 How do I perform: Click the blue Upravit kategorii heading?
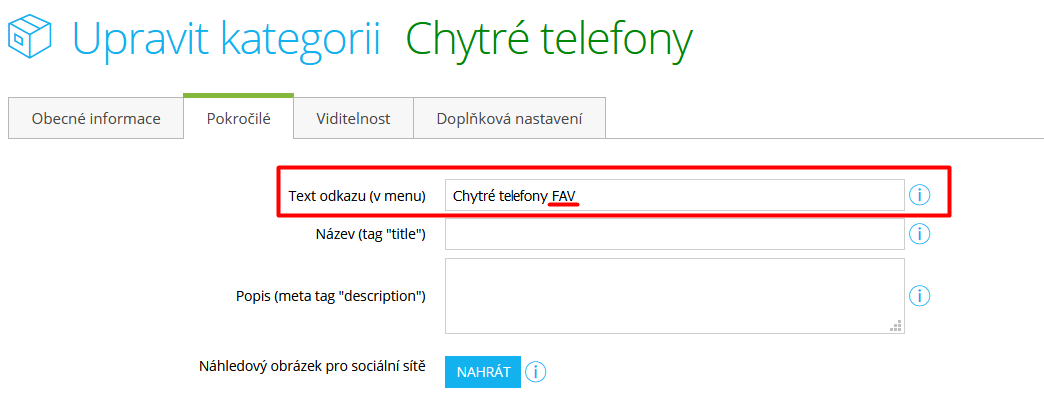tap(226, 40)
